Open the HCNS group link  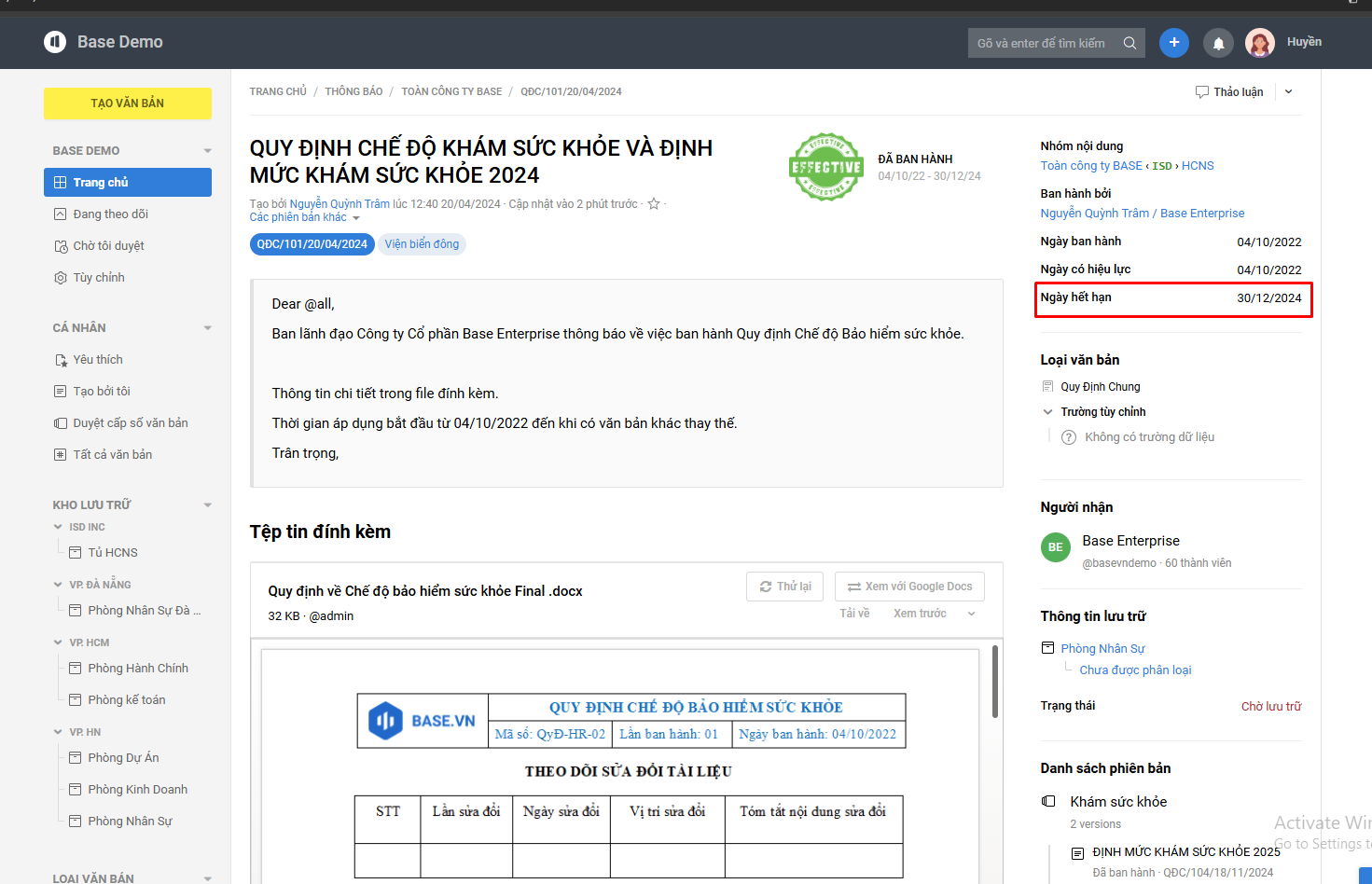(x=1198, y=166)
